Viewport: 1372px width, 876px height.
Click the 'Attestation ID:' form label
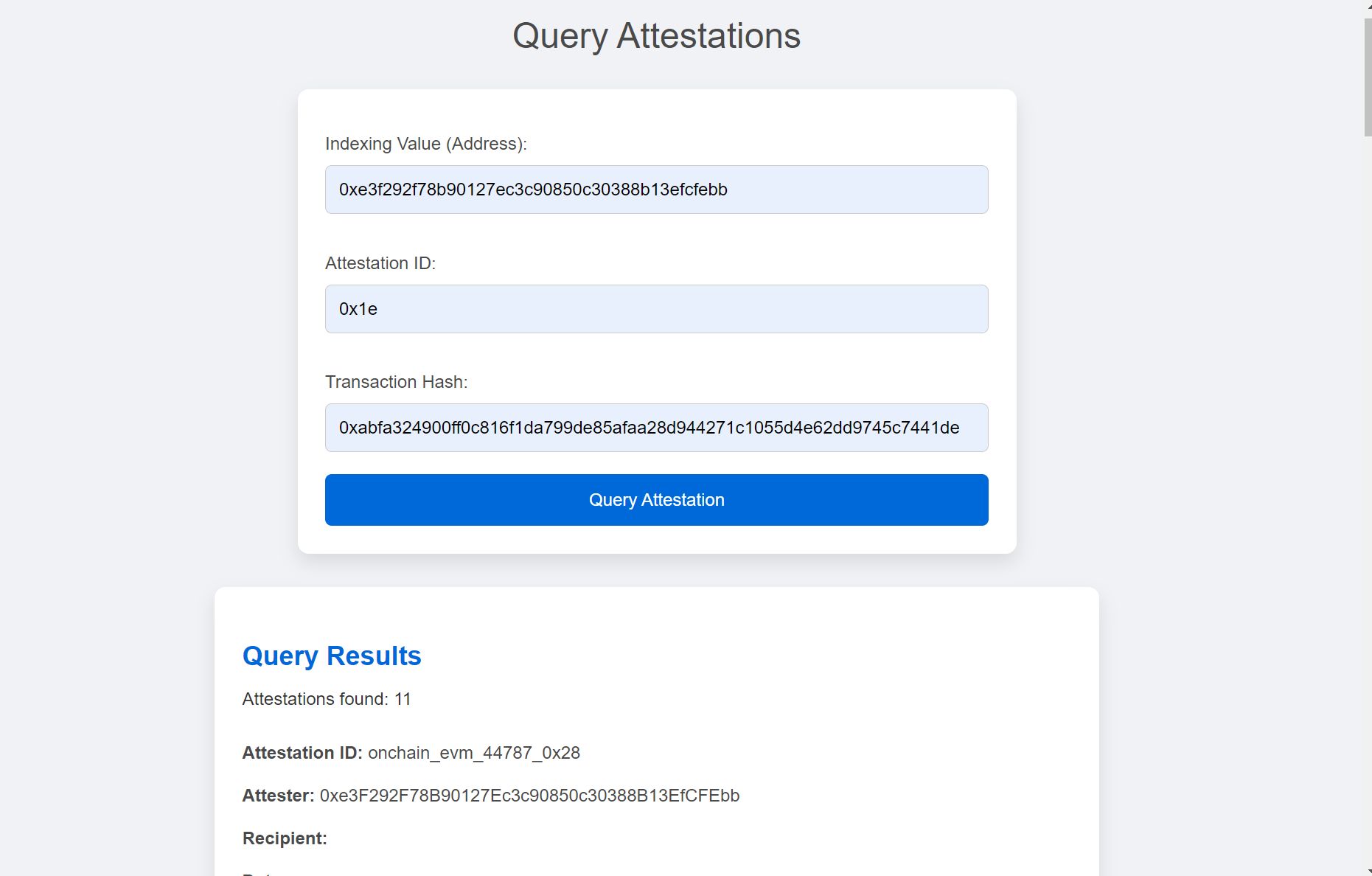380,263
